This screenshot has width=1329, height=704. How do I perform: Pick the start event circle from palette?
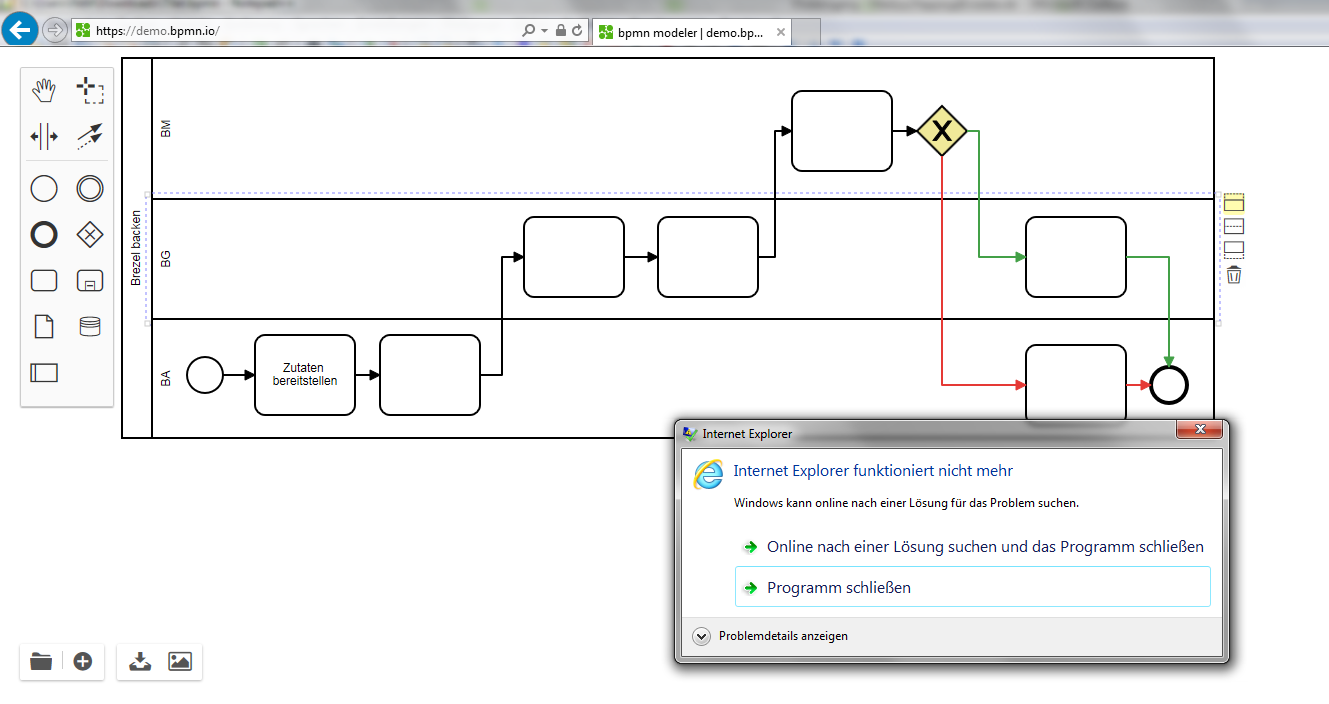[44, 188]
